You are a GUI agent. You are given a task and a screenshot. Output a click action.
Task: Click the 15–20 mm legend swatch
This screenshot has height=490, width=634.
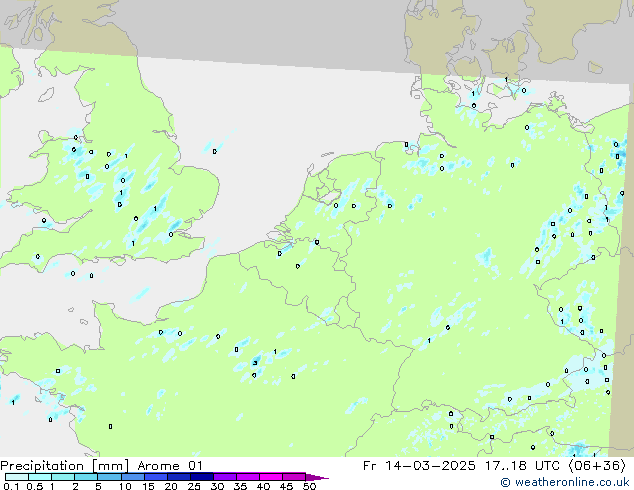pos(155,477)
